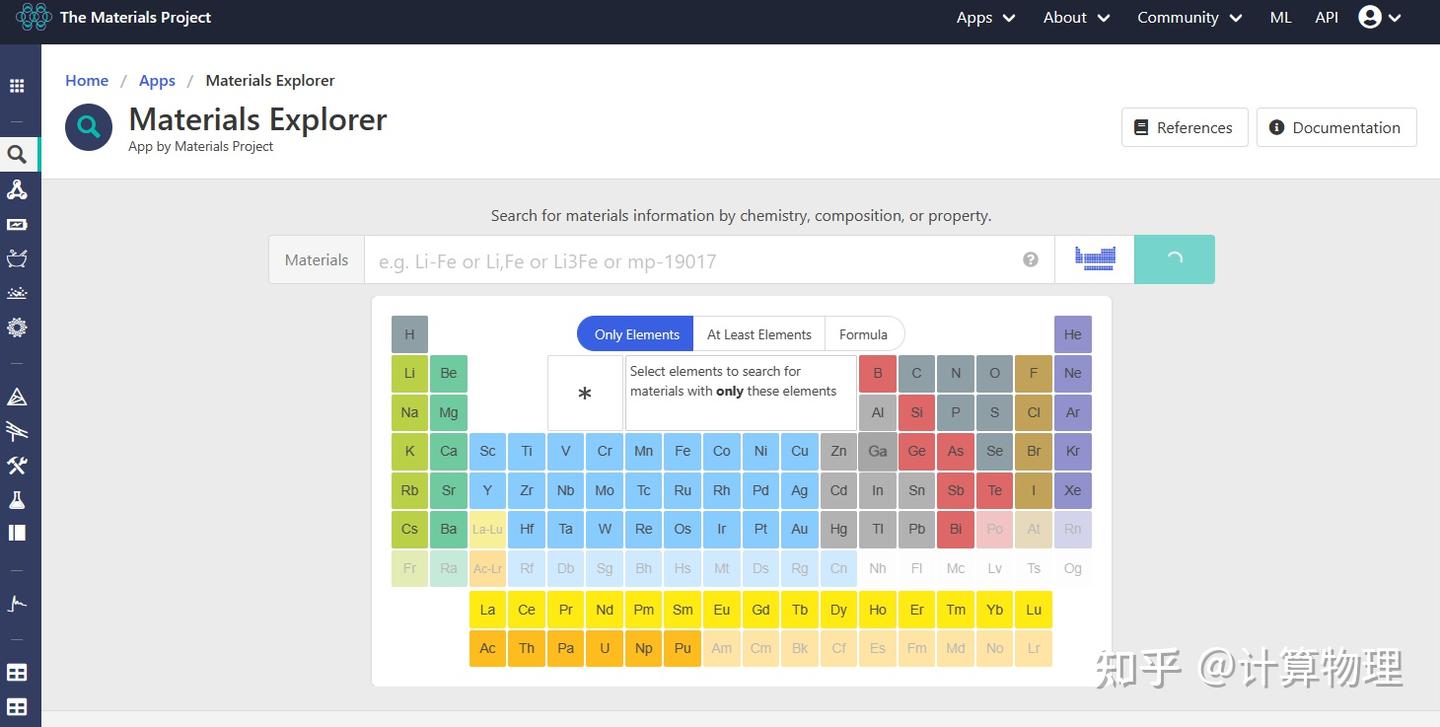Focus the Materials search input field
The width and height of the screenshot is (1440, 727).
[x=690, y=260]
